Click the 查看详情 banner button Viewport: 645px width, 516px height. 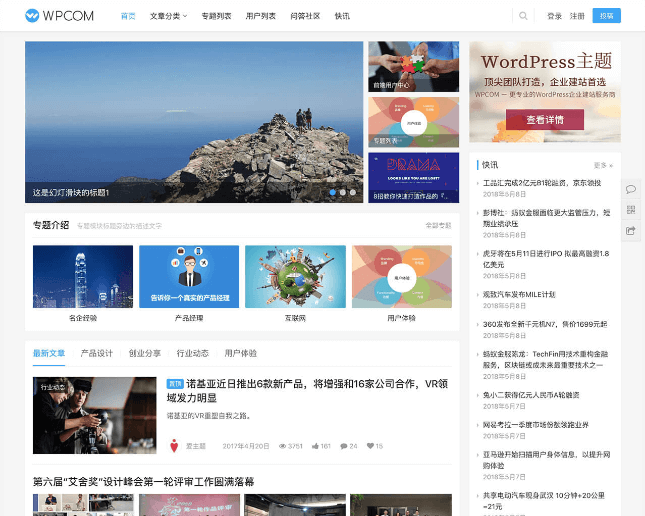(x=545, y=119)
